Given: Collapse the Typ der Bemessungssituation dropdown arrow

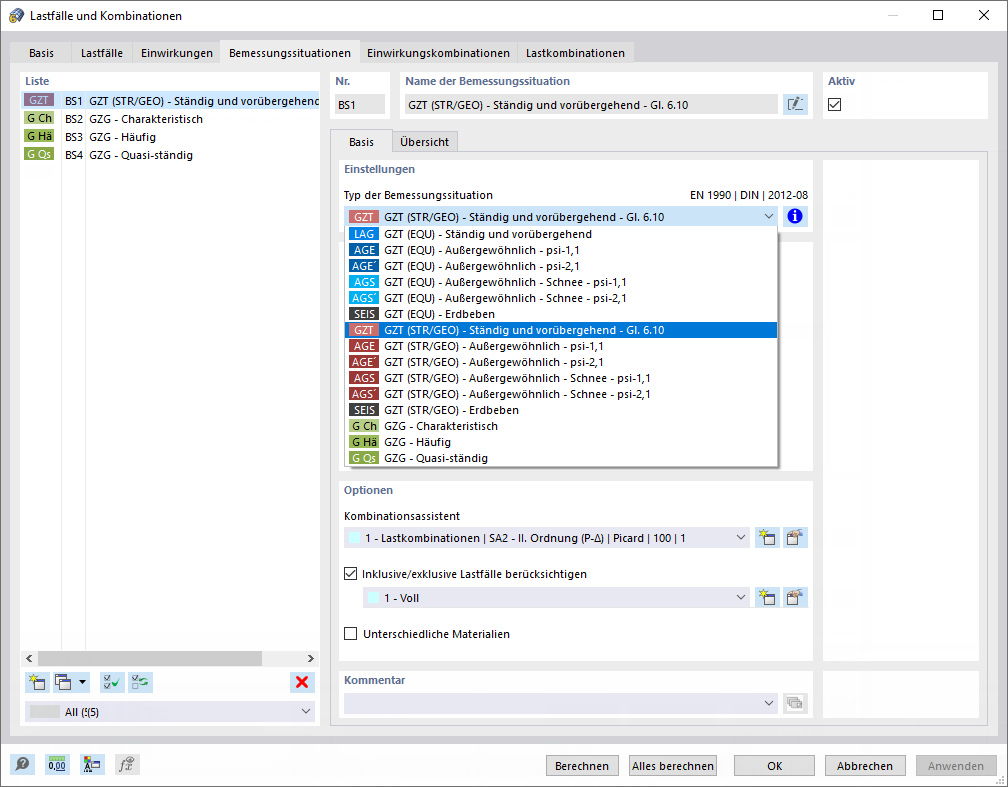Looking at the screenshot, I should [768, 217].
